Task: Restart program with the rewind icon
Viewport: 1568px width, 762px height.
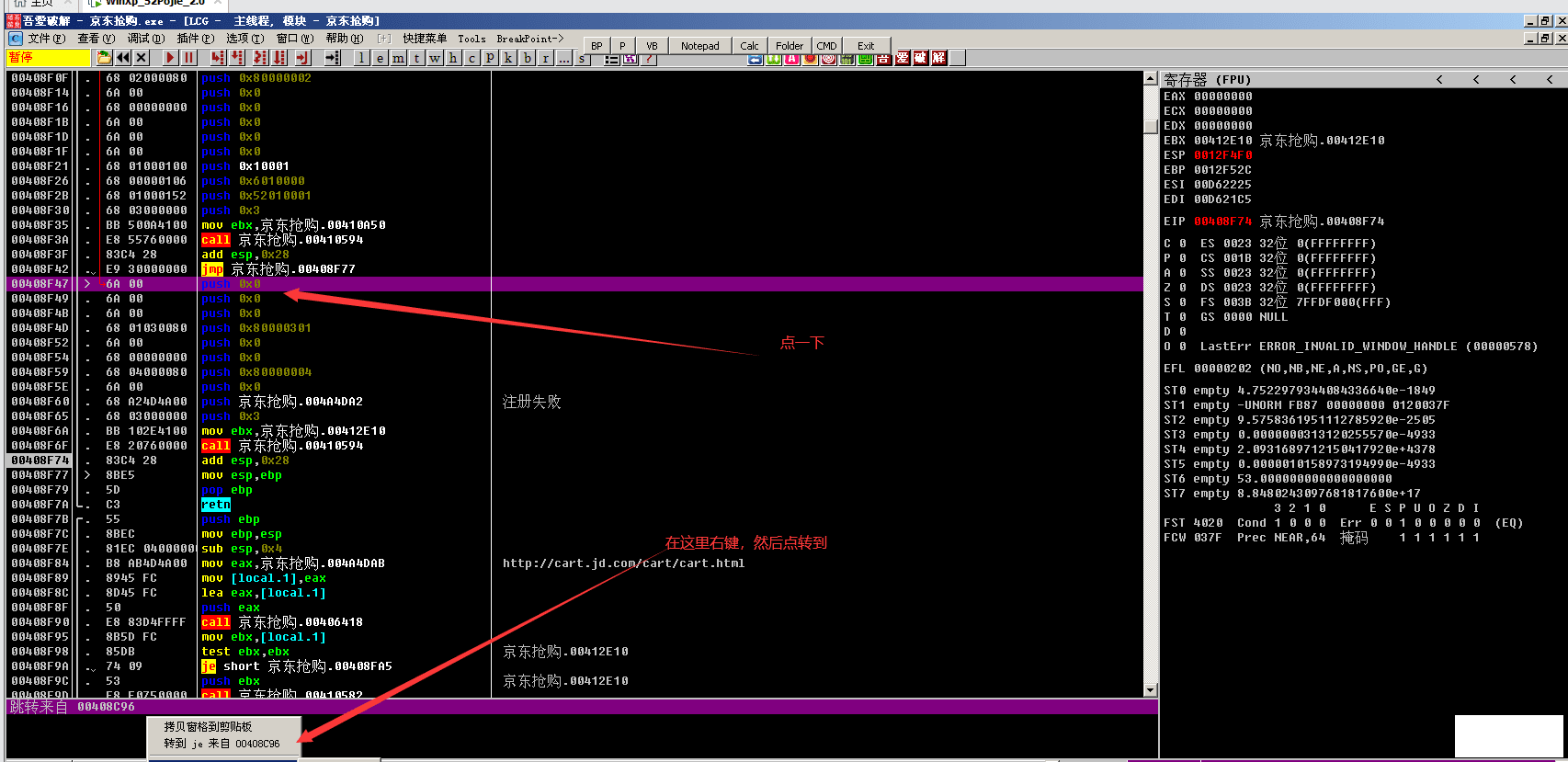Action: tap(122, 58)
